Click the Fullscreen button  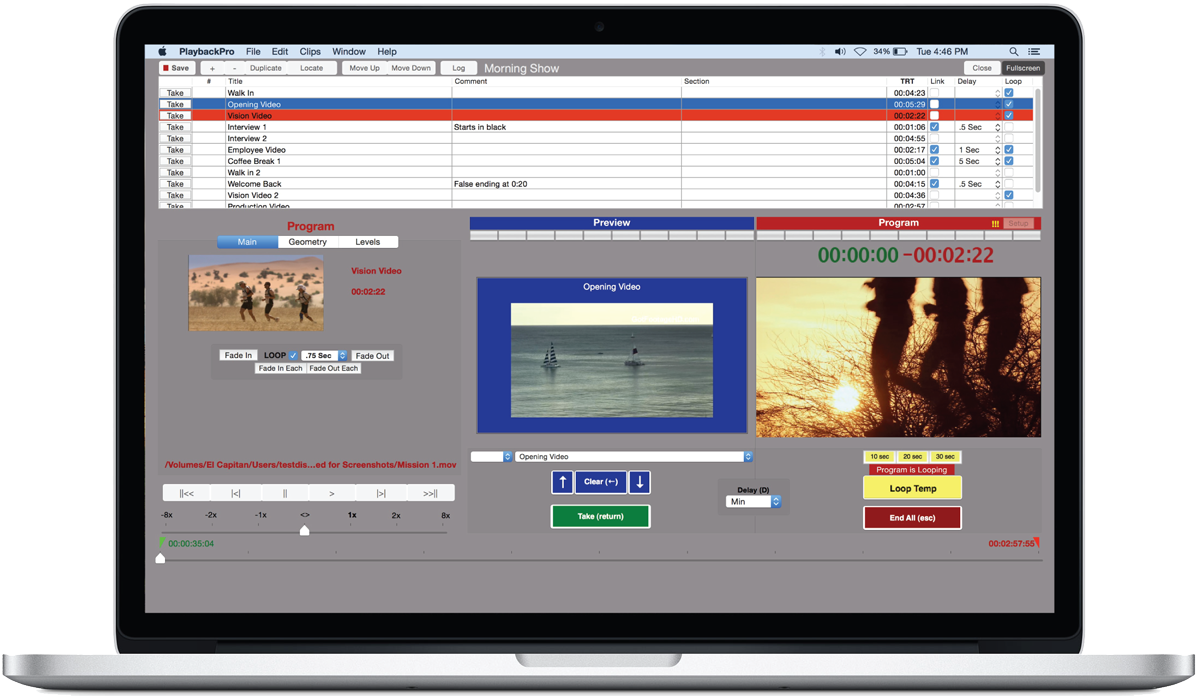tap(1022, 68)
